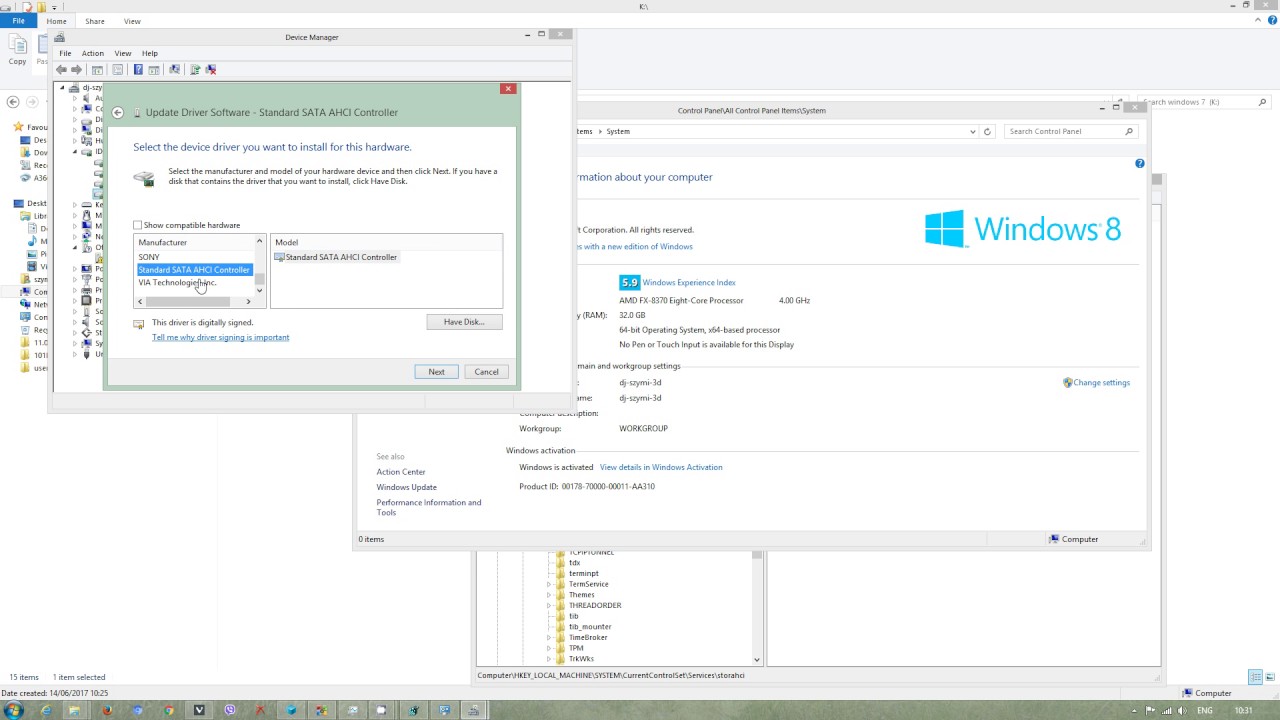Expand THREADORDER key in Registry Editor
This screenshot has width=1280, height=720.
pos(548,605)
